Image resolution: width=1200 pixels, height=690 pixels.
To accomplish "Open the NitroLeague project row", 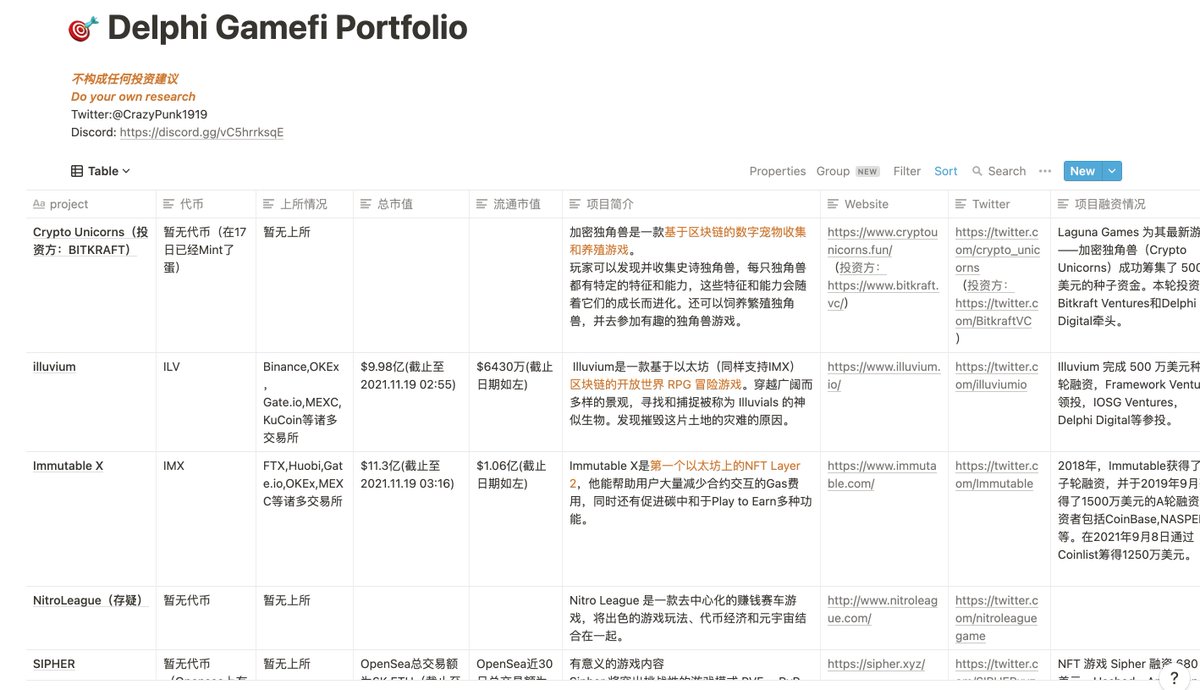I will pyautogui.click(x=91, y=601).
